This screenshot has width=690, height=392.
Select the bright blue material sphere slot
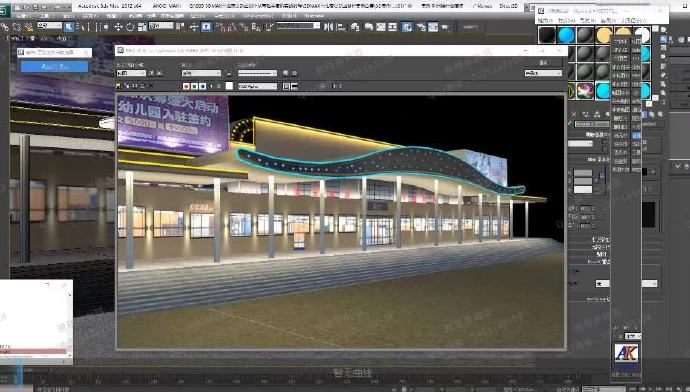[x=565, y=35]
